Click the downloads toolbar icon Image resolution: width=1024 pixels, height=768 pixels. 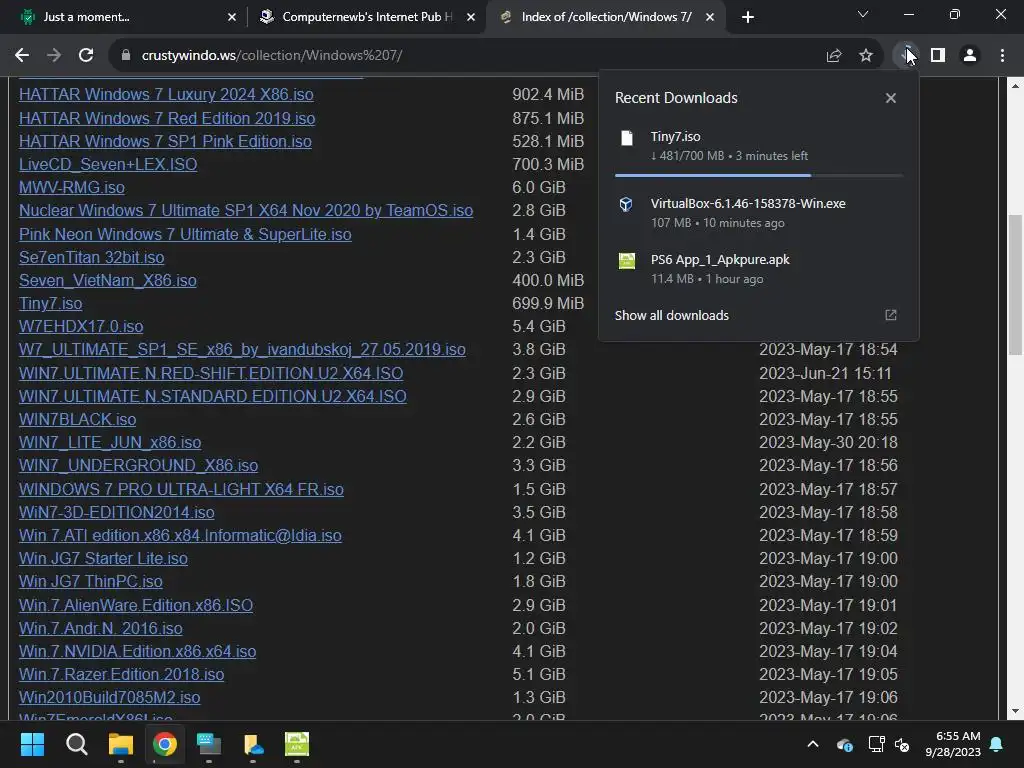coord(905,56)
